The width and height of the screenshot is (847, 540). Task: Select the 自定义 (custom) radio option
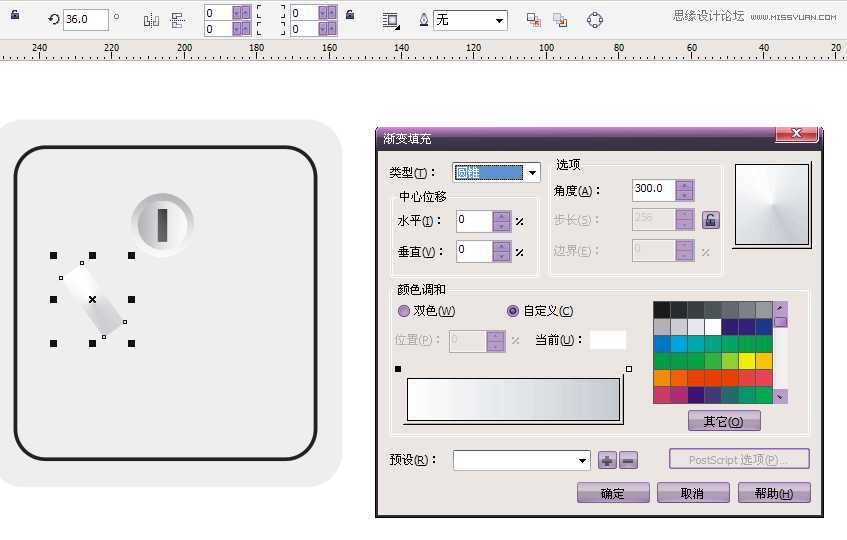coord(513,311)
